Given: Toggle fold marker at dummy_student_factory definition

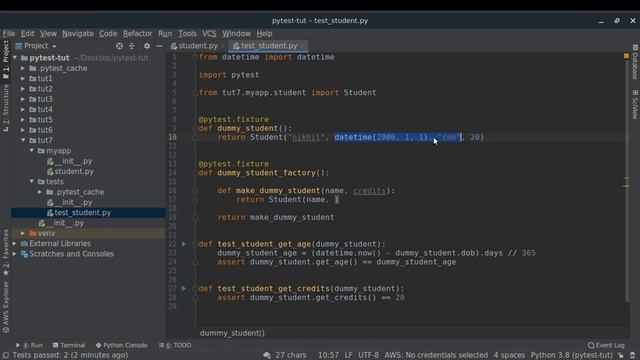Looking at the screenshot, I should (195, 173).
